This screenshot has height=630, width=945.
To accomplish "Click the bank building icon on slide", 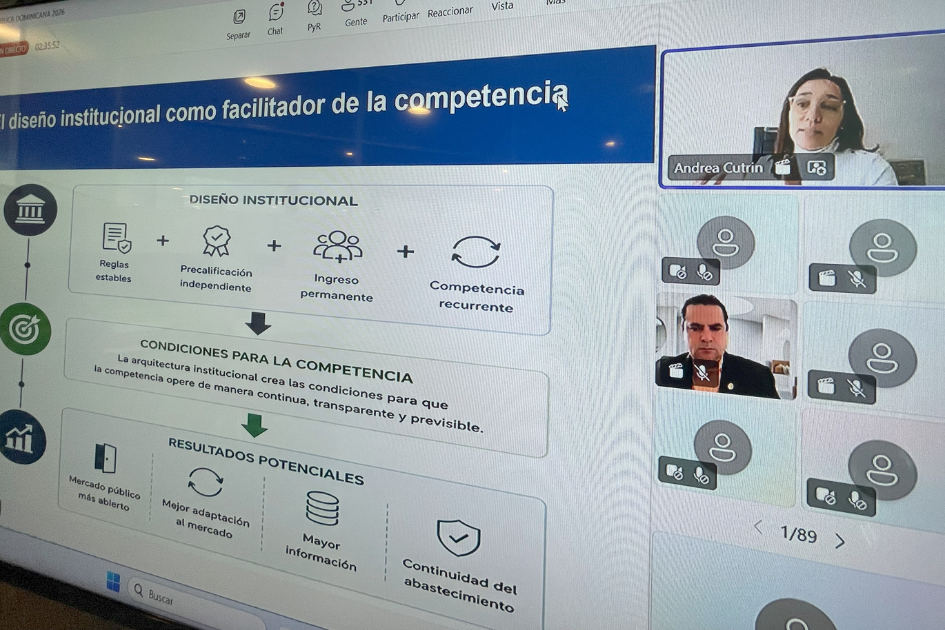I will (30, 210).
